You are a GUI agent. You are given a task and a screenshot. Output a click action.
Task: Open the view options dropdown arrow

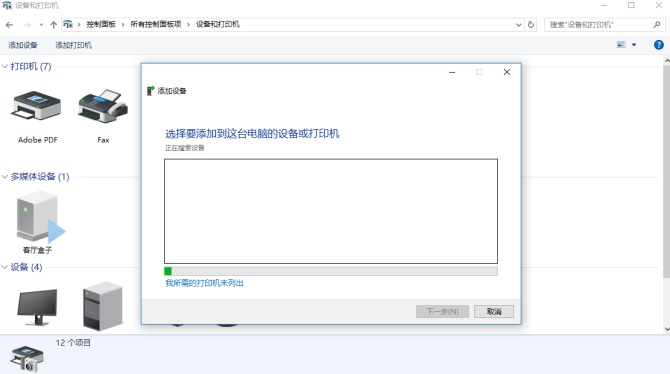pos(634,45)
